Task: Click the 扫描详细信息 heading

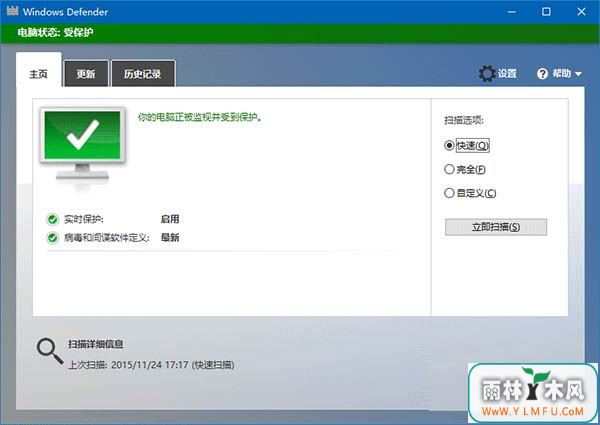Action: pos(96,344)
